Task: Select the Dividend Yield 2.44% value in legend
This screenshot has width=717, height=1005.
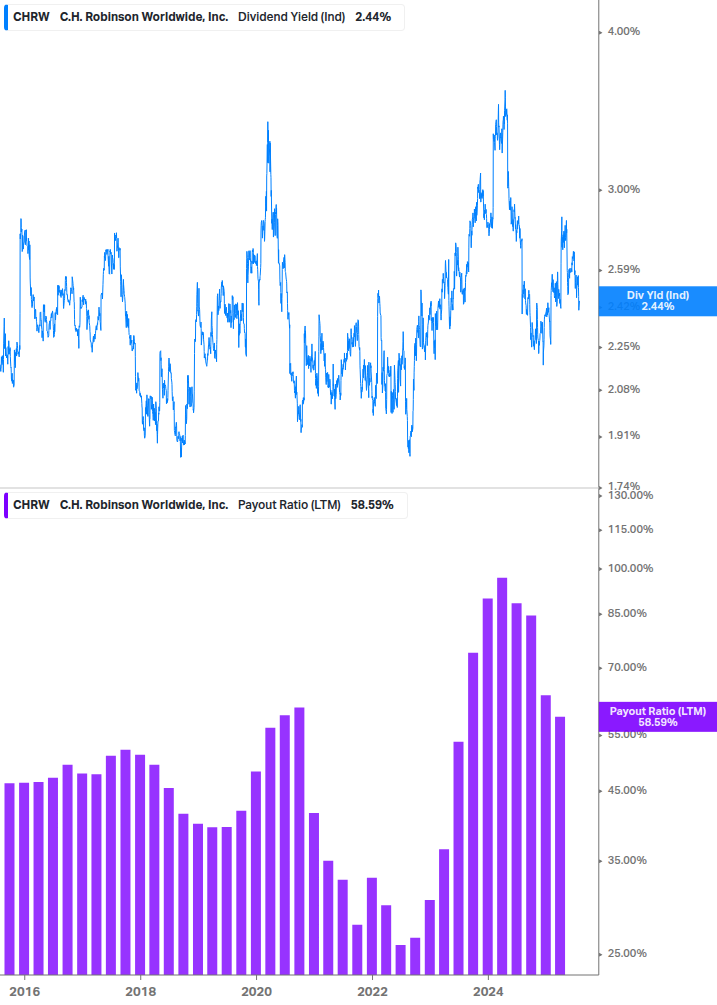Action: pyautogui.click(x=373, y=17)
